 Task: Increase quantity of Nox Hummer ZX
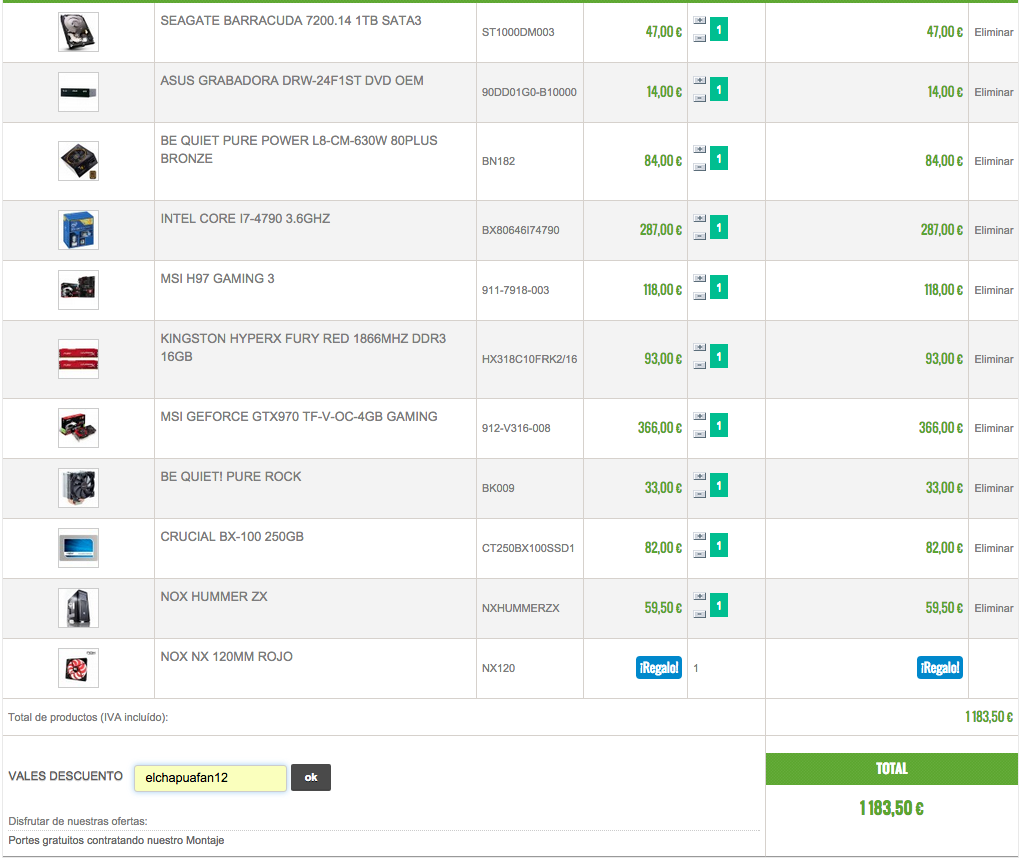coord(699,597)
